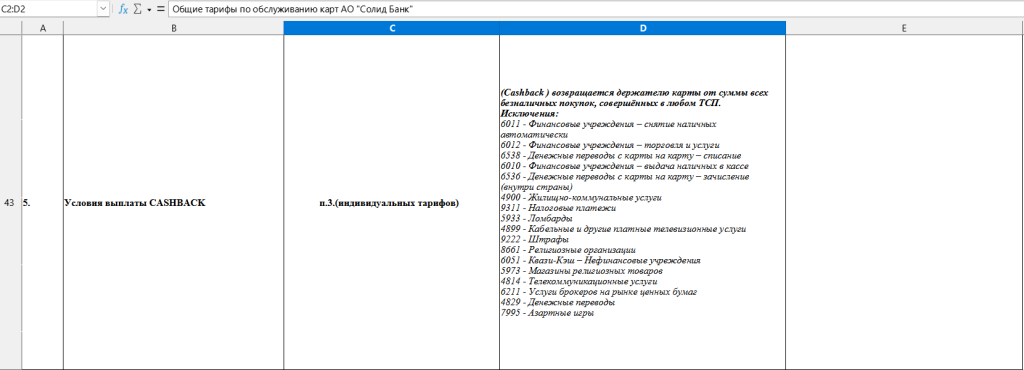The image size is (1024, 370).
Task: Expand the Sum function dropdown arrow
Action: click(149, 10)
